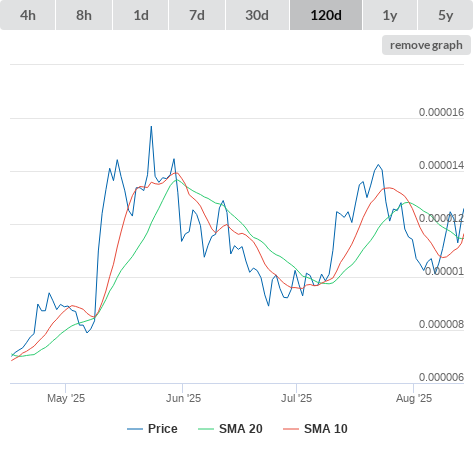Click the May '25 axis label

[66, 398]
